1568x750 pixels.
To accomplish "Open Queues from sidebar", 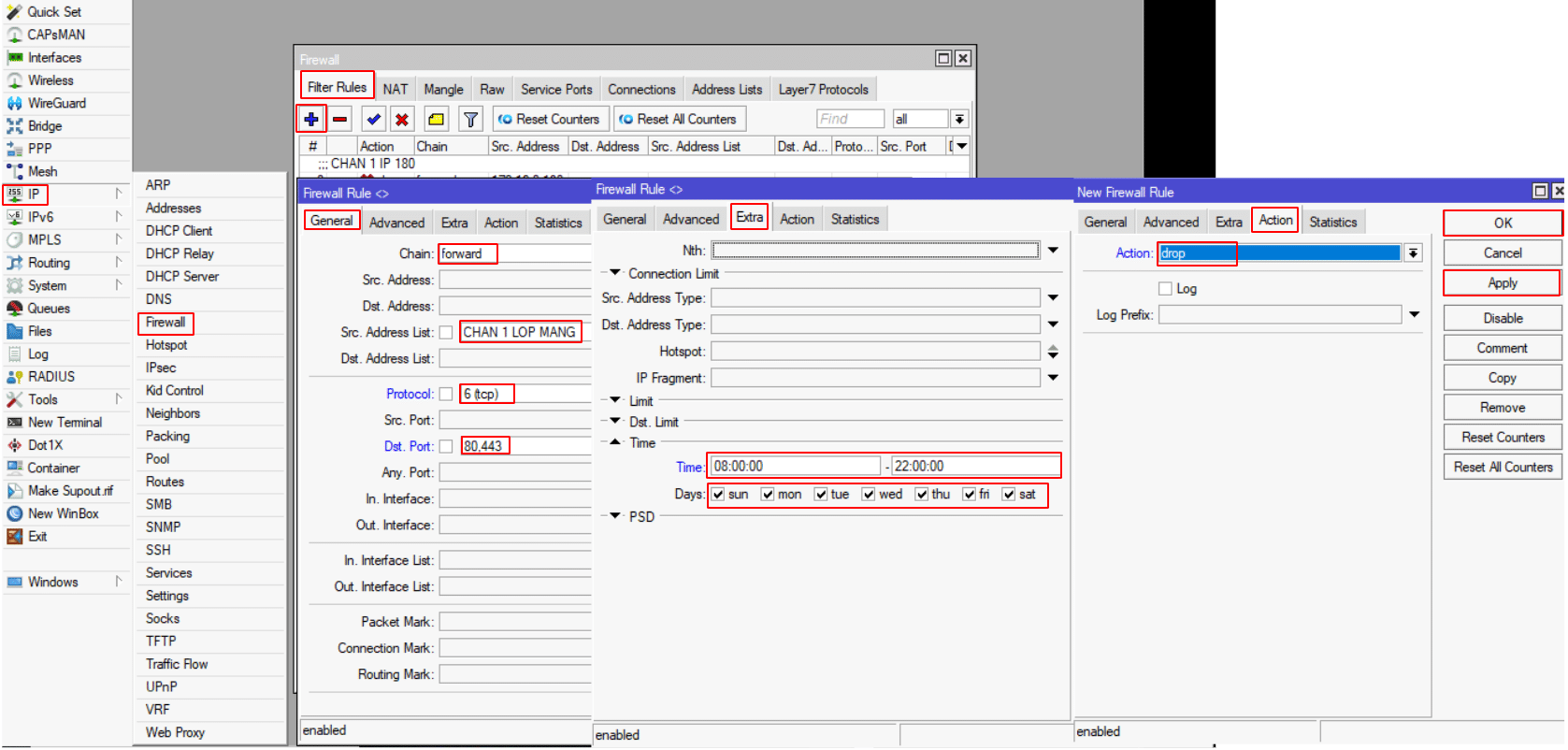I will 49,308.
